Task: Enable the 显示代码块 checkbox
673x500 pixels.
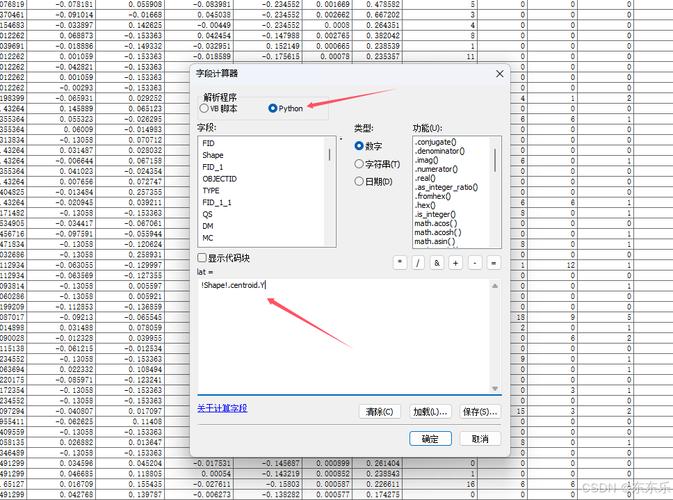Action: pos(202,258)
